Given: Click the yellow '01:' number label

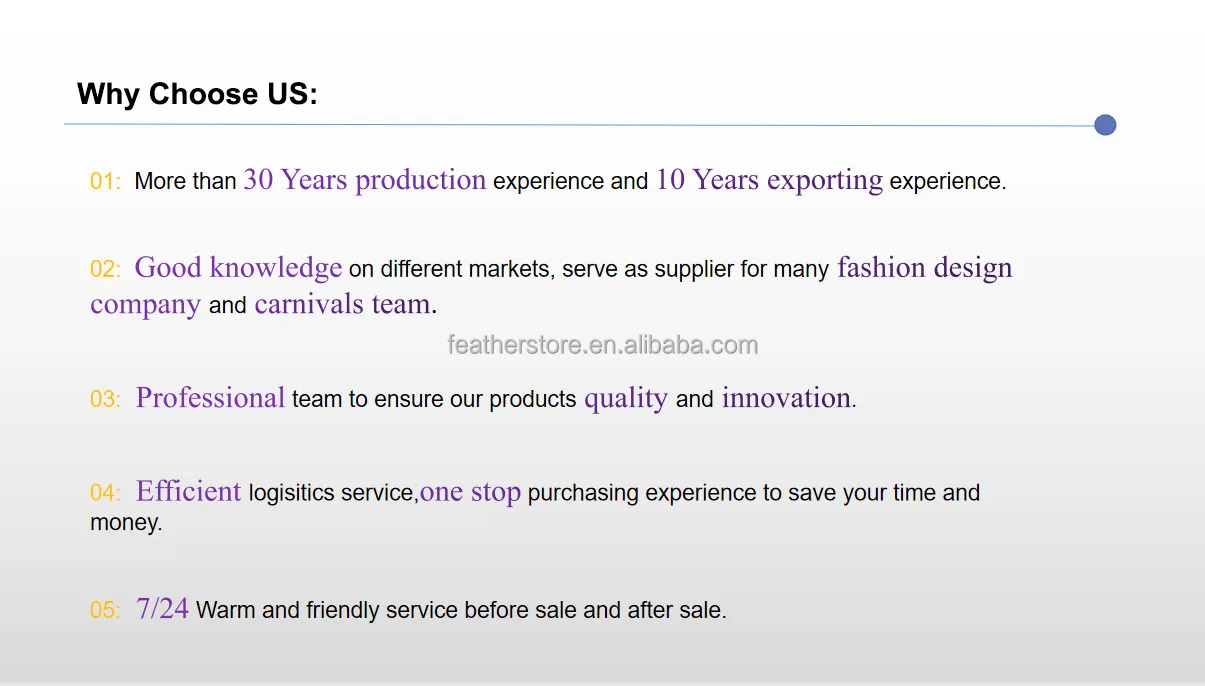Looking at the screenshot, I should point(106,182).
